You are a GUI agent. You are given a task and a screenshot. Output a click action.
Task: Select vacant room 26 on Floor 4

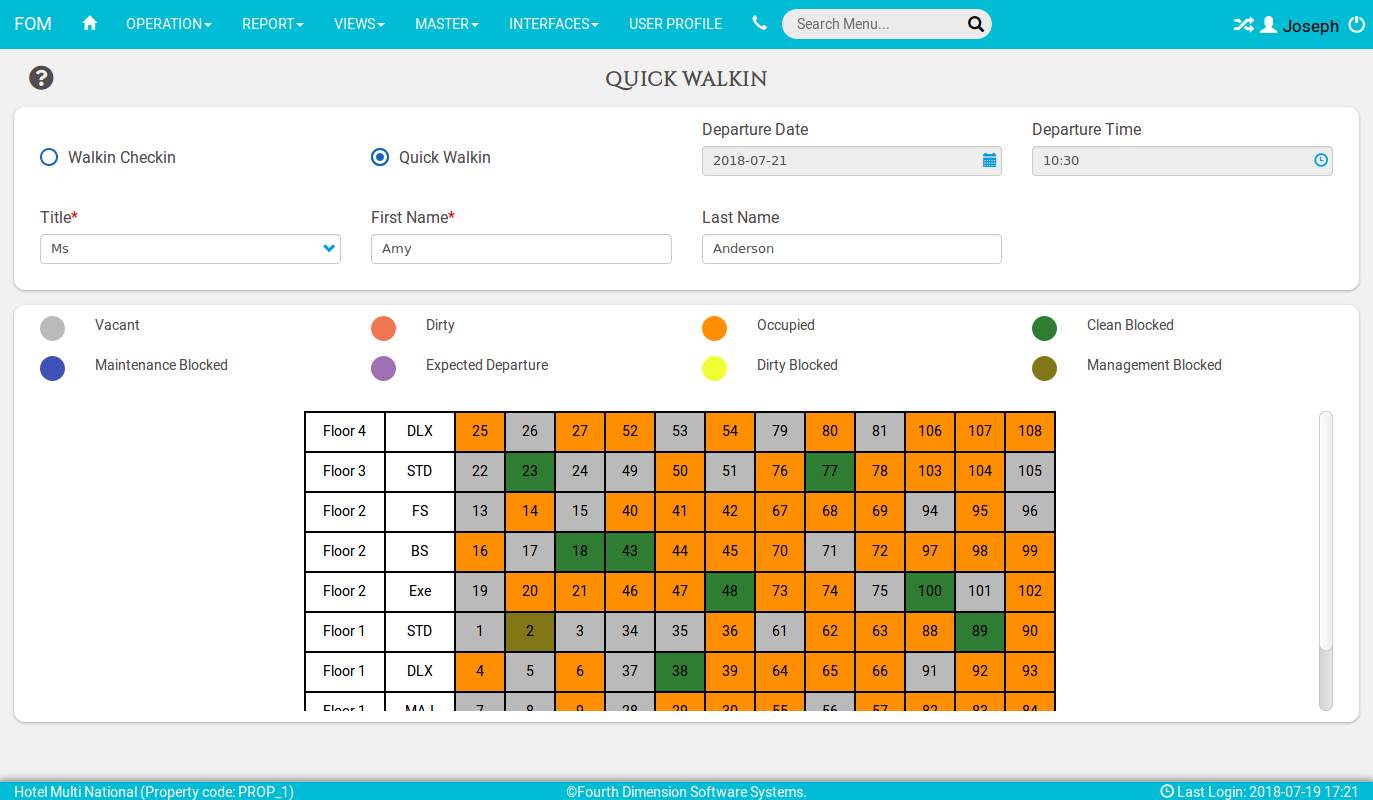coord(530,431)
